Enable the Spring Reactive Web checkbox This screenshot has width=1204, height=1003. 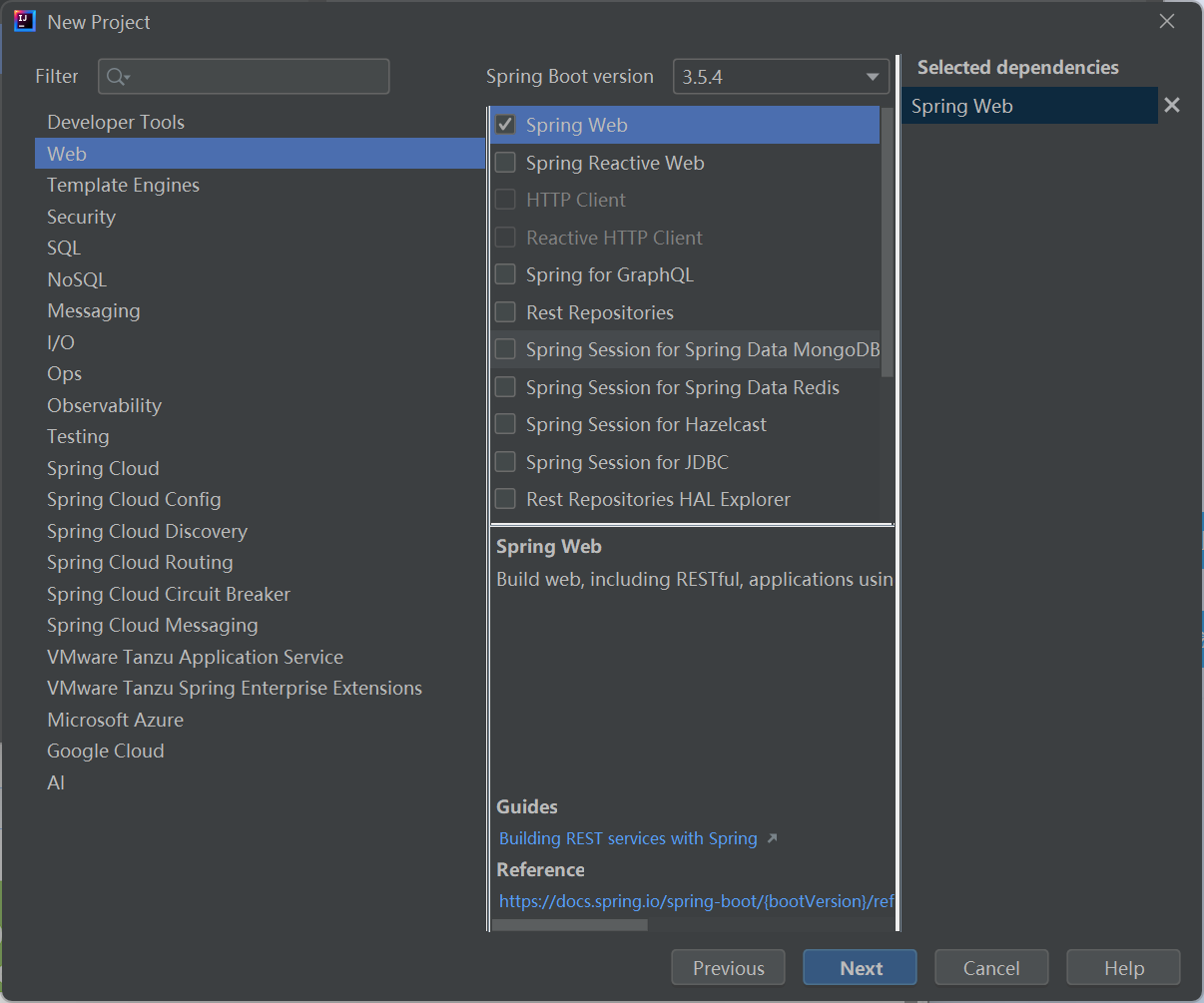[x=506, y=163]
